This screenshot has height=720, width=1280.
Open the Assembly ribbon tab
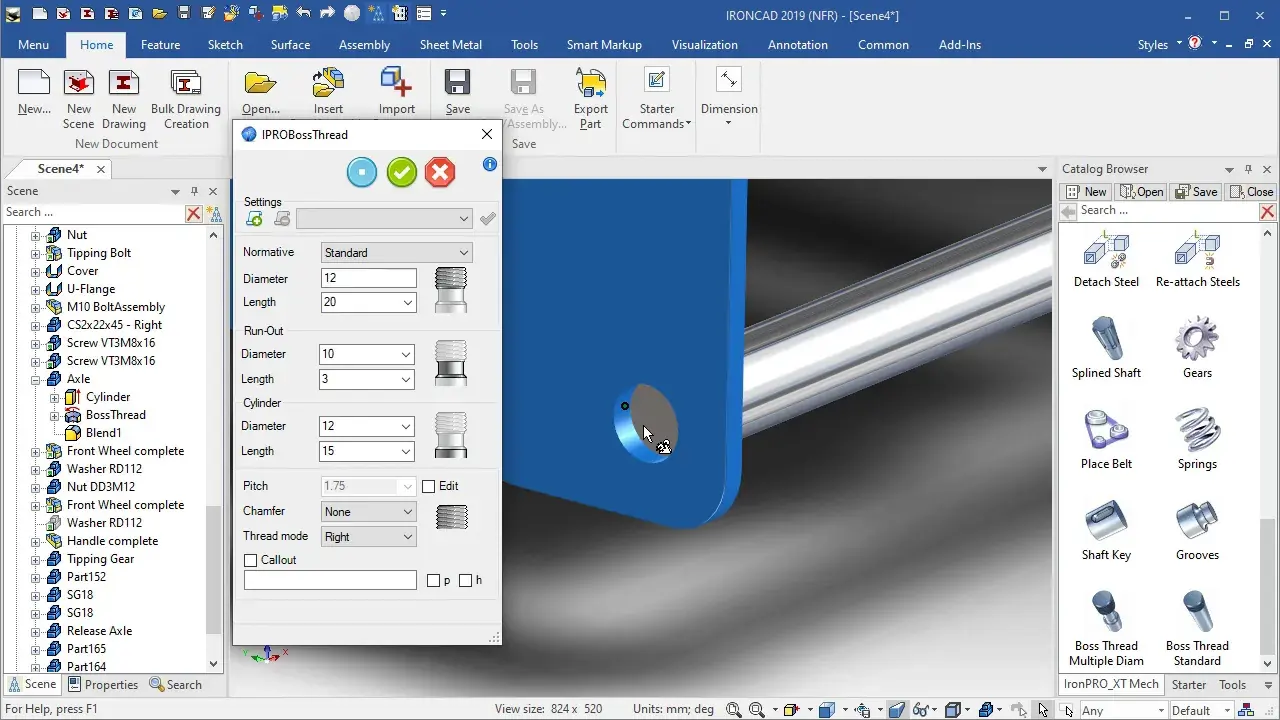click(364, 44)
